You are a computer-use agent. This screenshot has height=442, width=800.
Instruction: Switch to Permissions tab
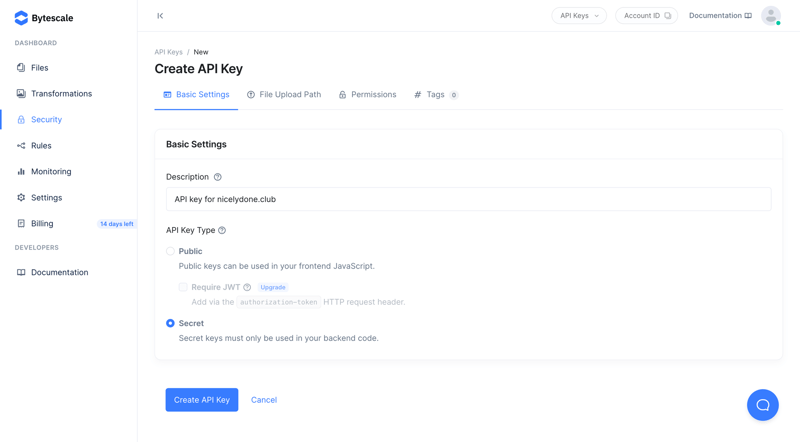pos(367,94)
